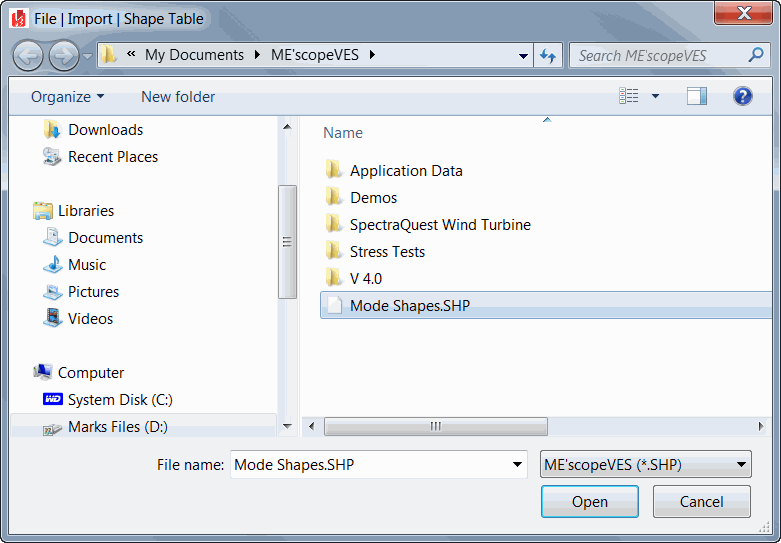Image resolution: width=781 pixels, height=543 pixels.
Task: Expand the File name history dropdown
Action: tap(517, 464)
